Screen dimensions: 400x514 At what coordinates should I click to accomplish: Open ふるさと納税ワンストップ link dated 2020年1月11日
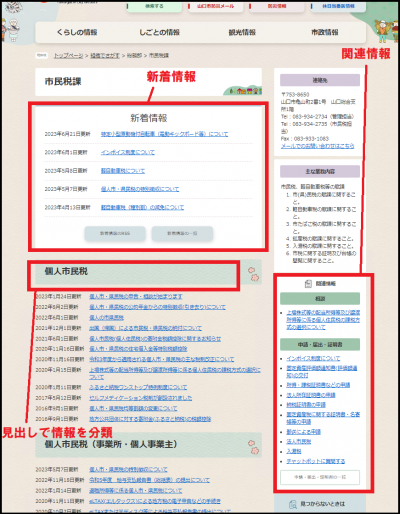coord(138,387)
